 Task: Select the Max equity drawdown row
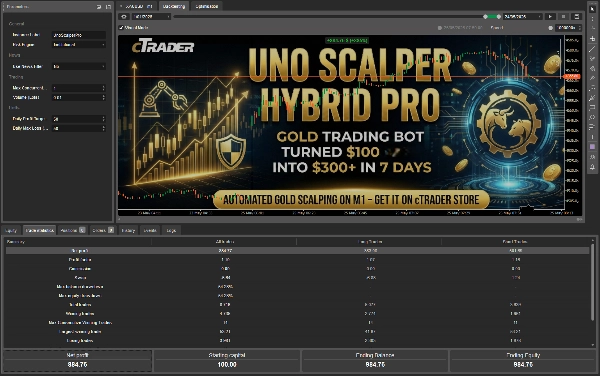(297, 296)
